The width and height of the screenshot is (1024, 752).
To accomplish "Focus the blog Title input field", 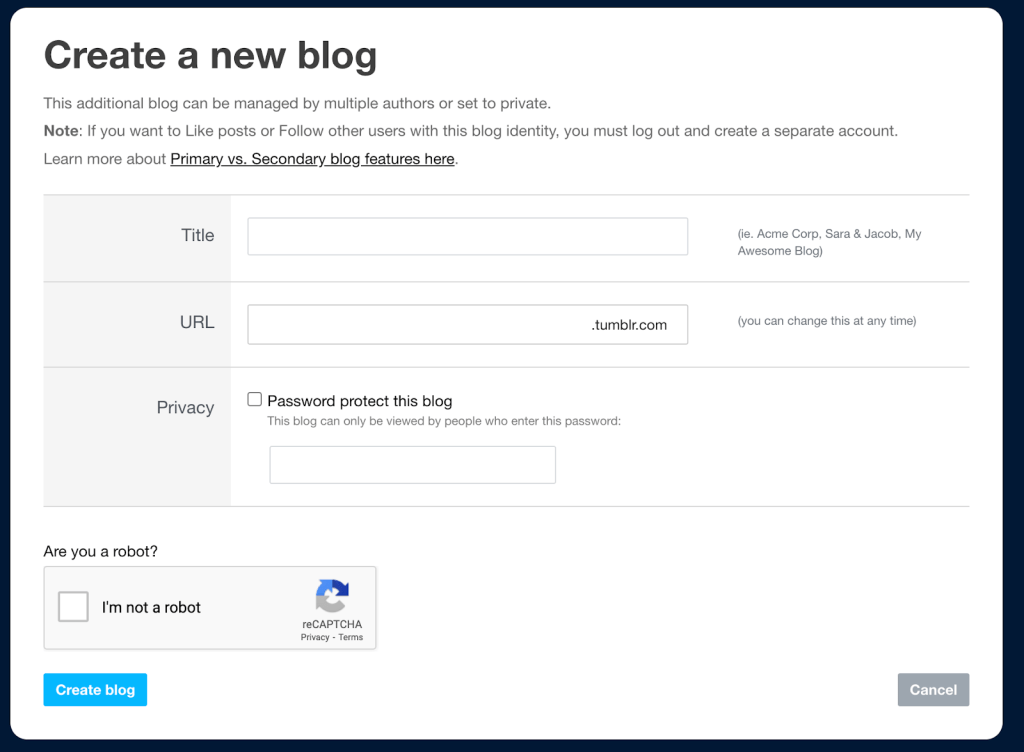I will (467, 236).
